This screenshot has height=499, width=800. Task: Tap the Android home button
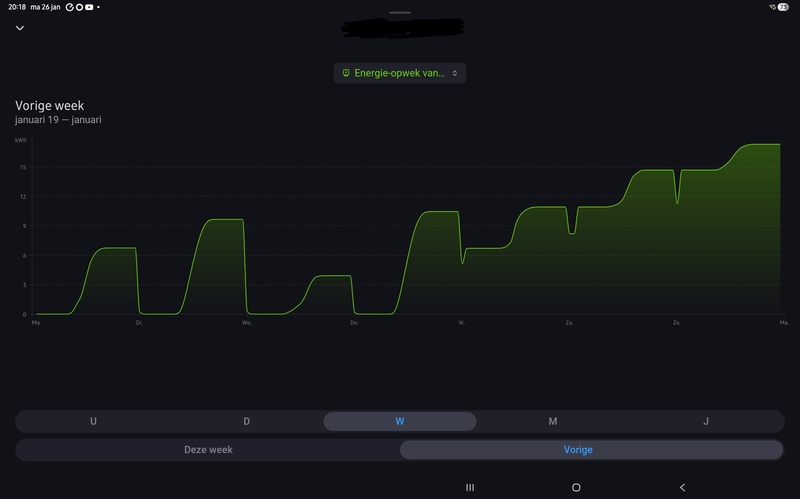point(576,487)
